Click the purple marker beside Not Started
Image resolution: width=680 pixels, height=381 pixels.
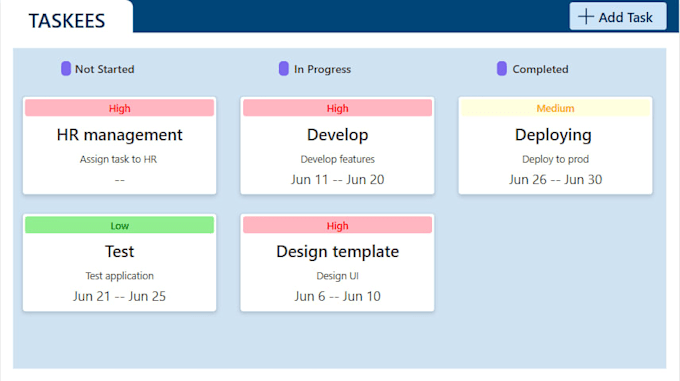pyautogui.click(x=66, y=68)
